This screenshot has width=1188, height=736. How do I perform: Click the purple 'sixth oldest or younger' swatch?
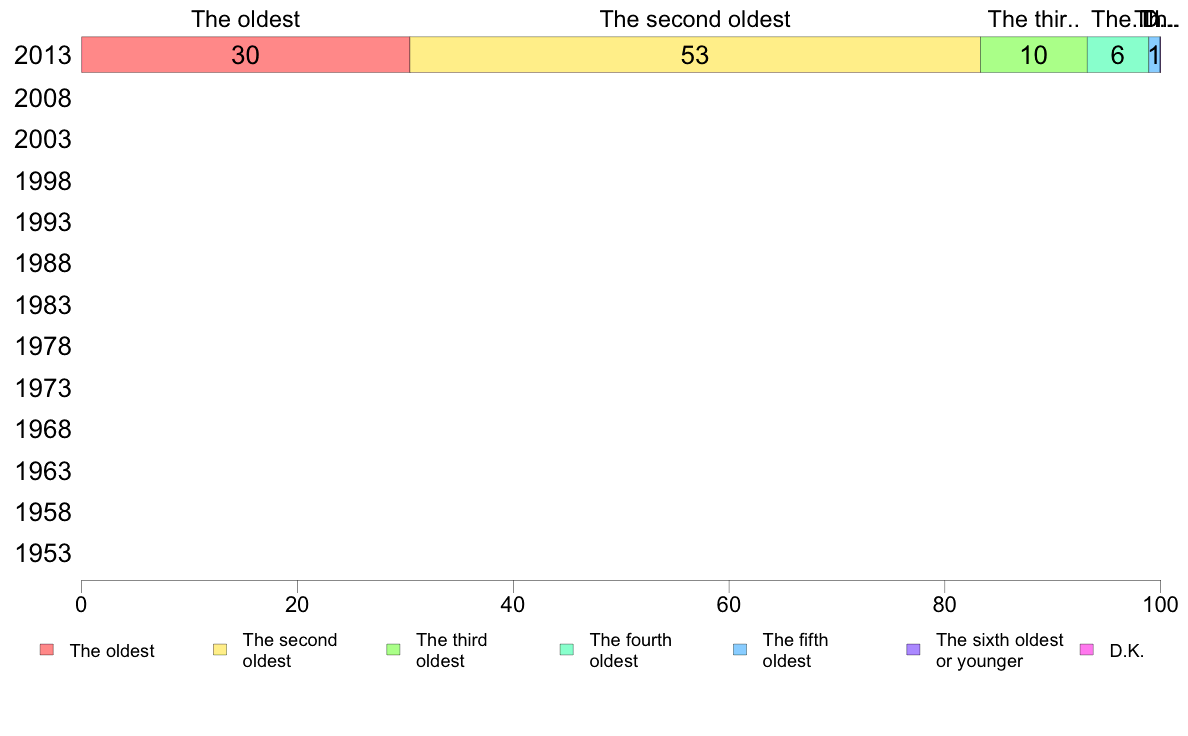[x=914, y=650]
